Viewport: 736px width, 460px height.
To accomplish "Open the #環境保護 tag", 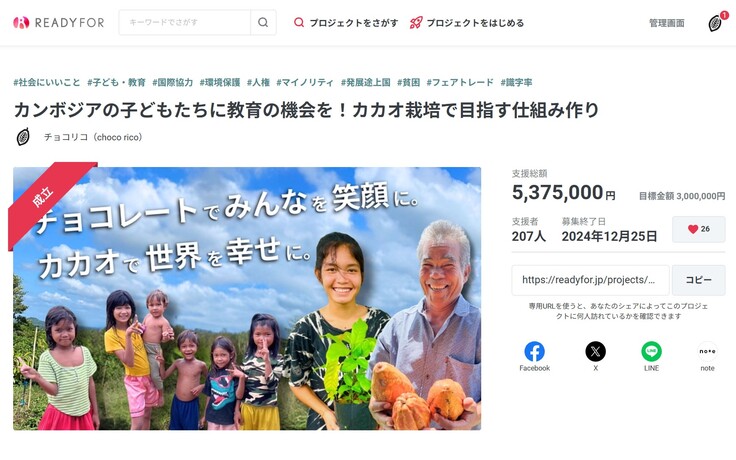I will [x=220, y=82].
